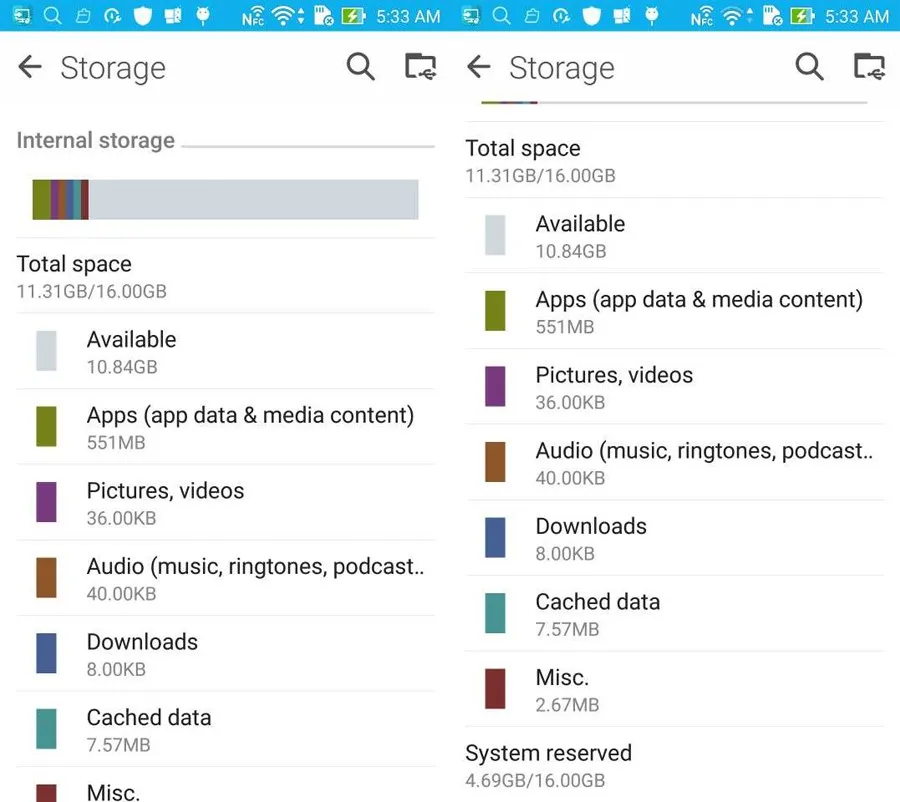Tap the NFC icon in the right status bar

[702, 16]
